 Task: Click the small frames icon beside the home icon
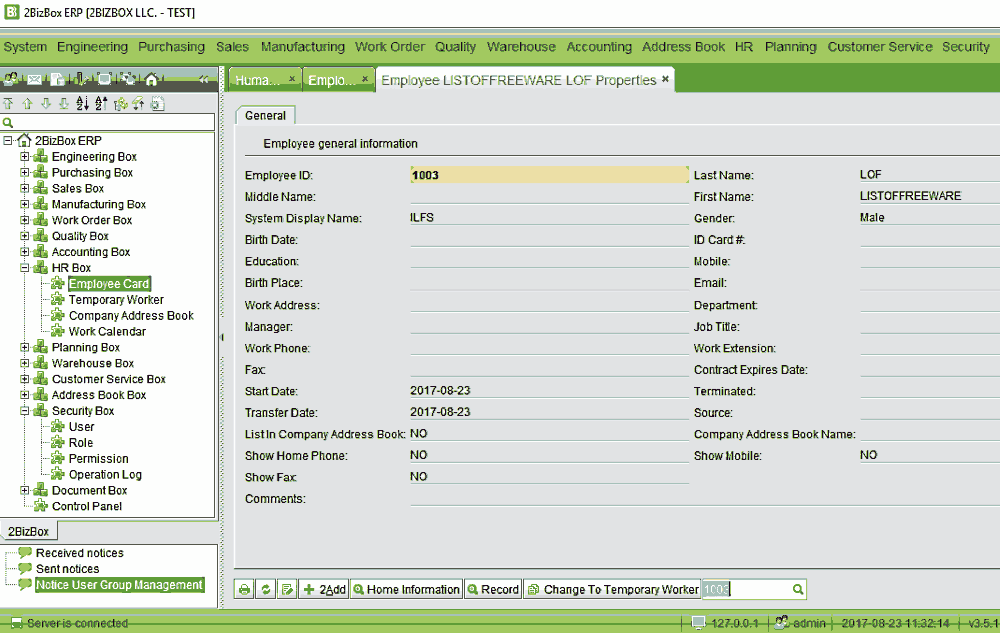128,79
